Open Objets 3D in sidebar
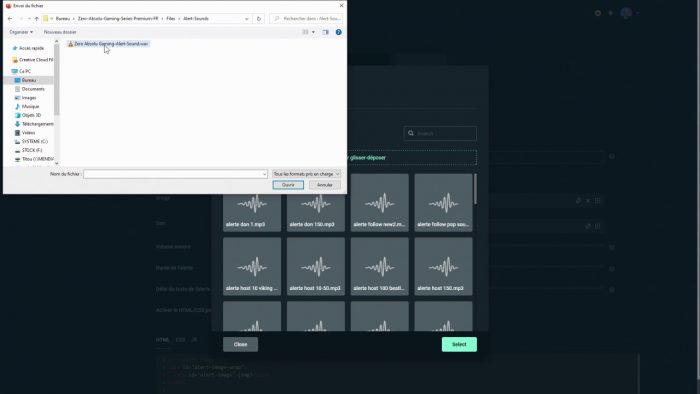 (x=28, y=115)
